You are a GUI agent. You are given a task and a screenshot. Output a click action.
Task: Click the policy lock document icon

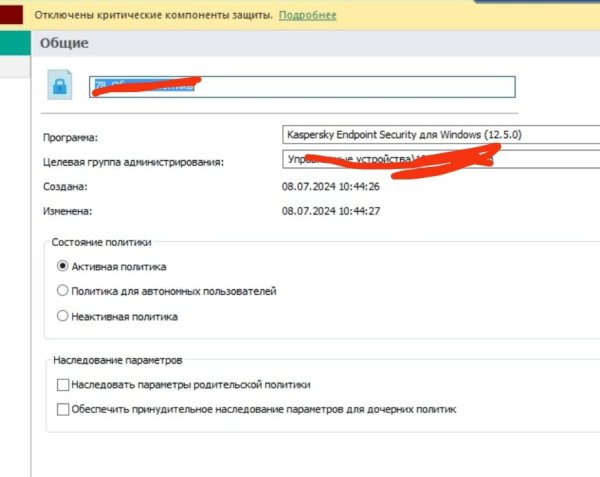pyautogui.click(x=60, y=85)
